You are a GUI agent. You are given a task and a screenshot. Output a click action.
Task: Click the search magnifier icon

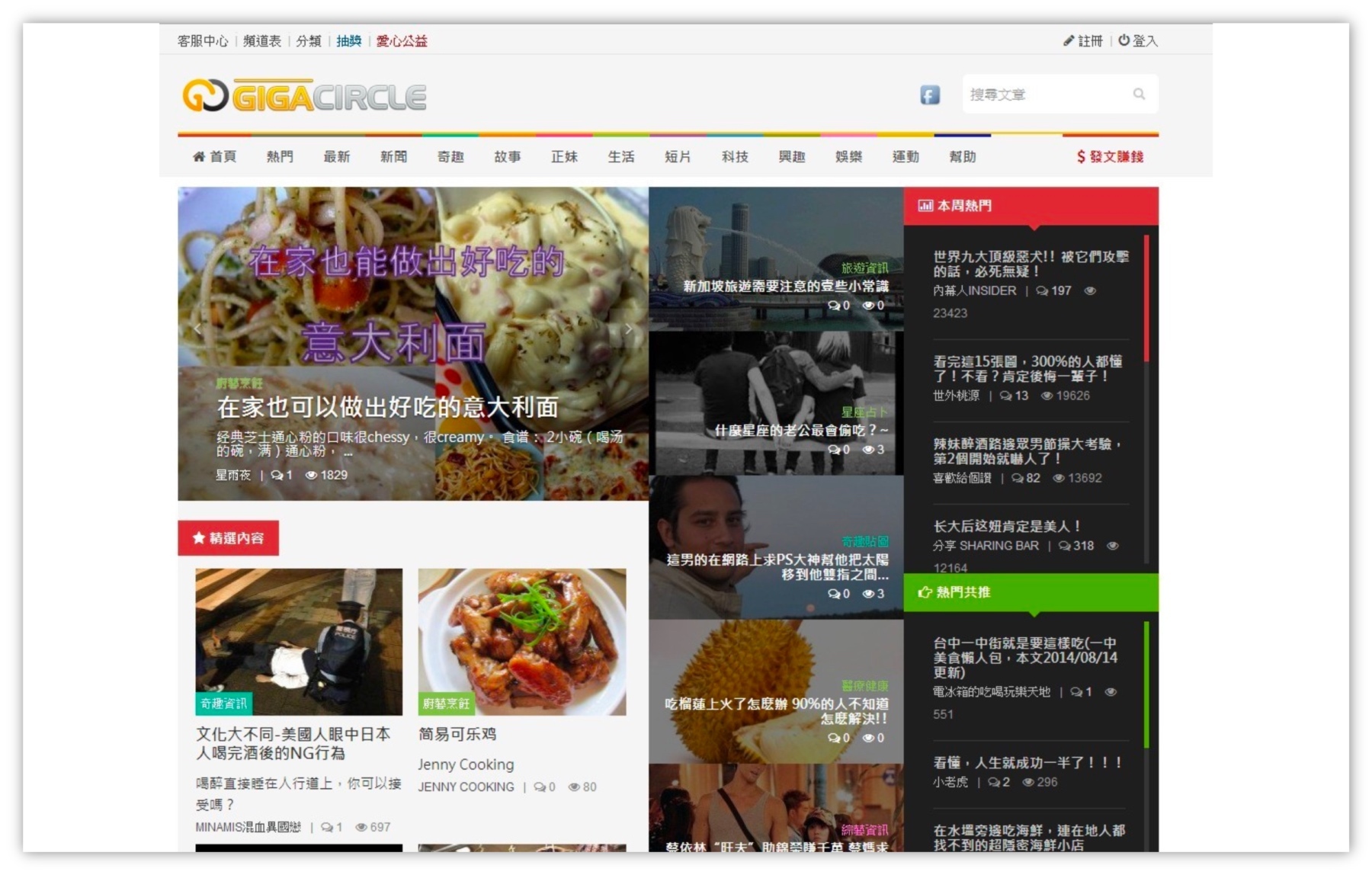click(1139, 95)
